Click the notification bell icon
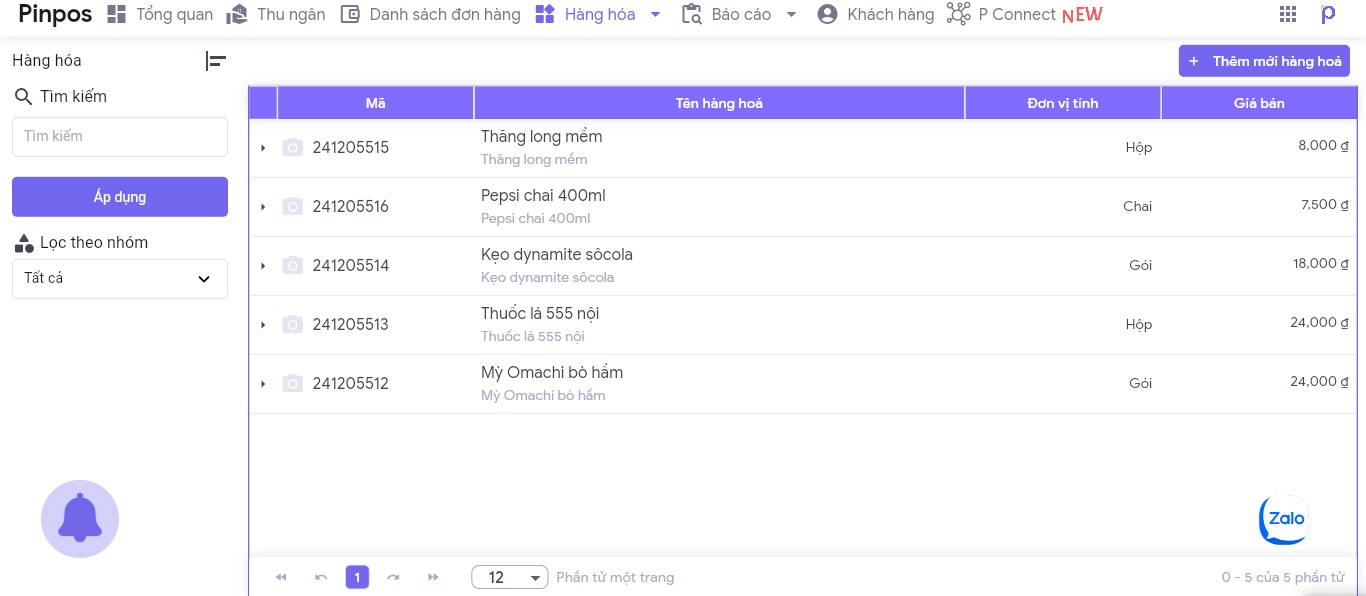Viewport: 1366px width, 596px height. (x=80, y=518)
